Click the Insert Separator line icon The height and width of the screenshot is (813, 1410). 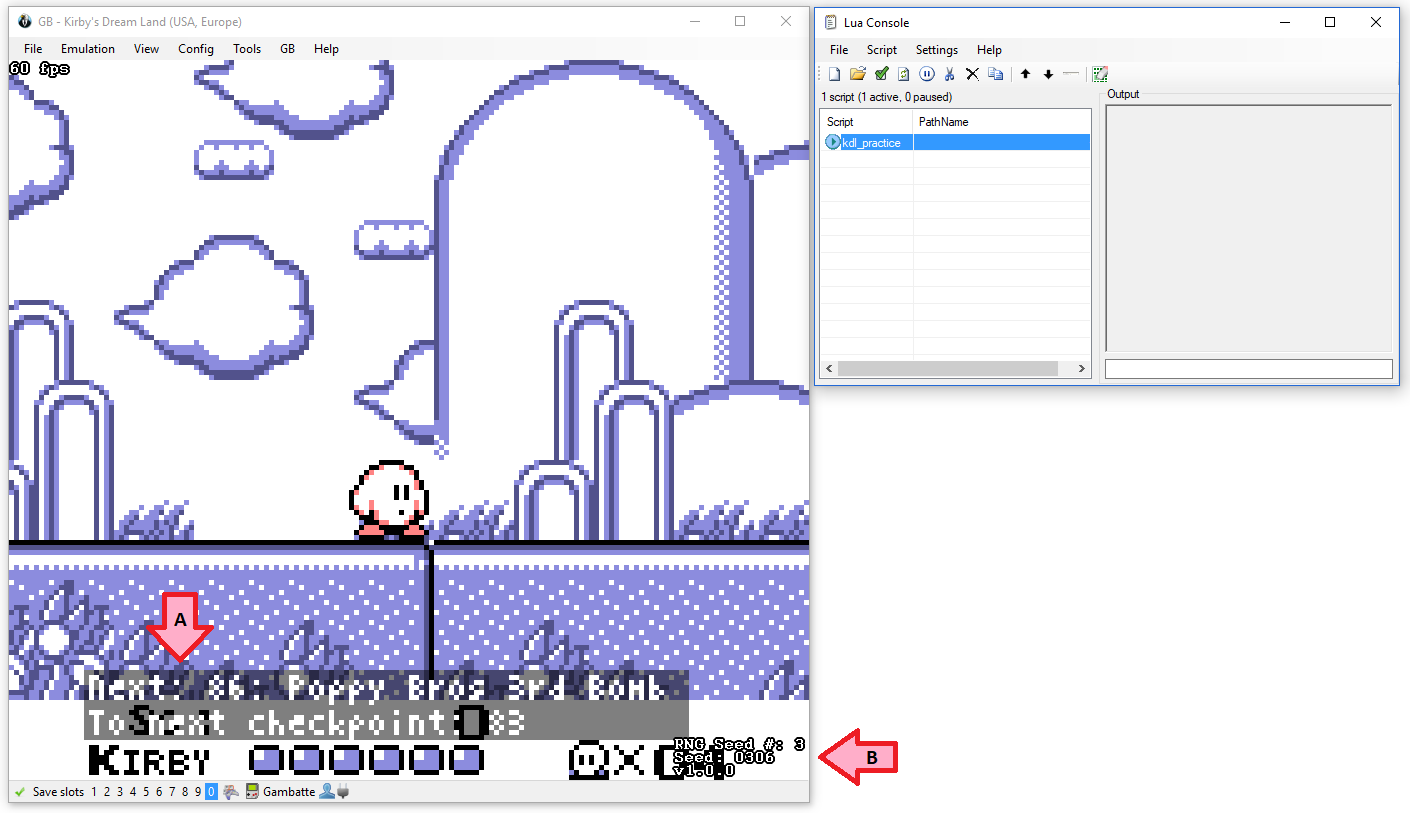1071,74
